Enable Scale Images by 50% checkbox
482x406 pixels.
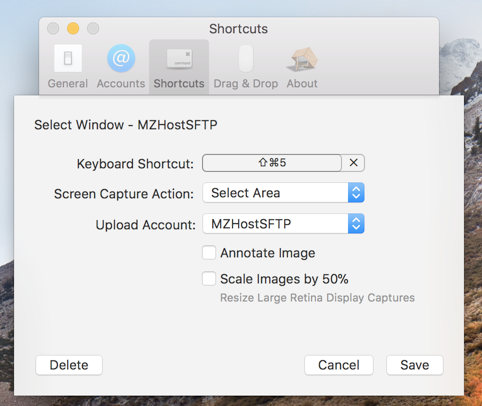(209, 279)
